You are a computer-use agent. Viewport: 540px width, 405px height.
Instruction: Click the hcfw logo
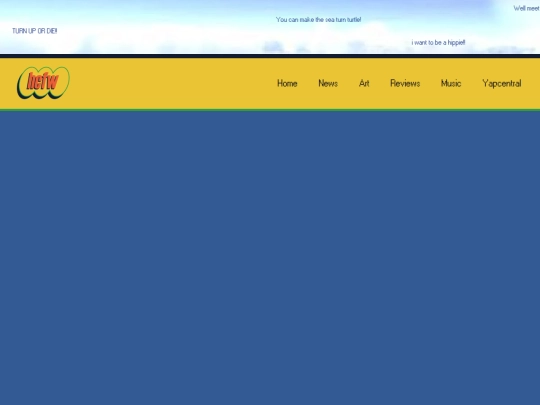tap(43, 83)
